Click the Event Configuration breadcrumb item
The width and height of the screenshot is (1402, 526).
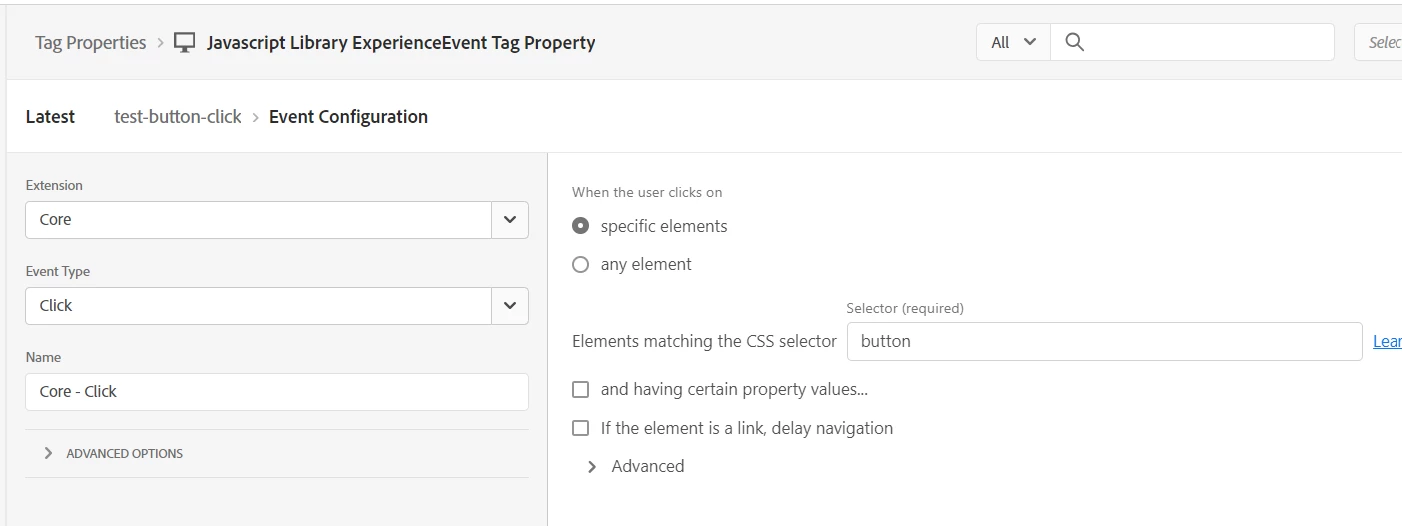pos(348,117)
